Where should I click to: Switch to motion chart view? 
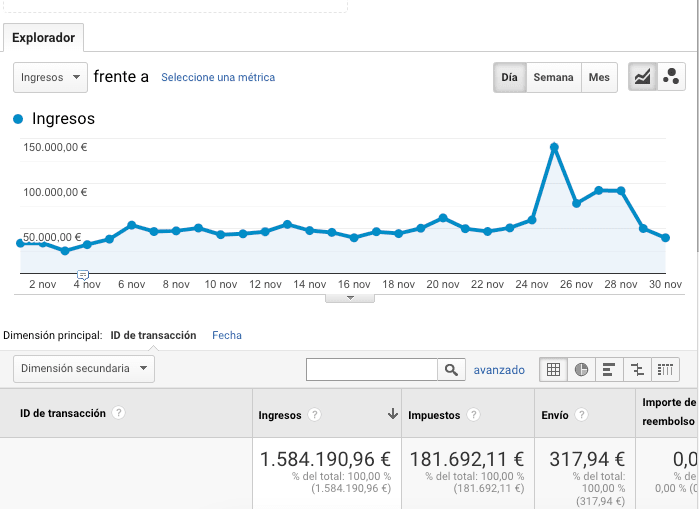(670, 77)
